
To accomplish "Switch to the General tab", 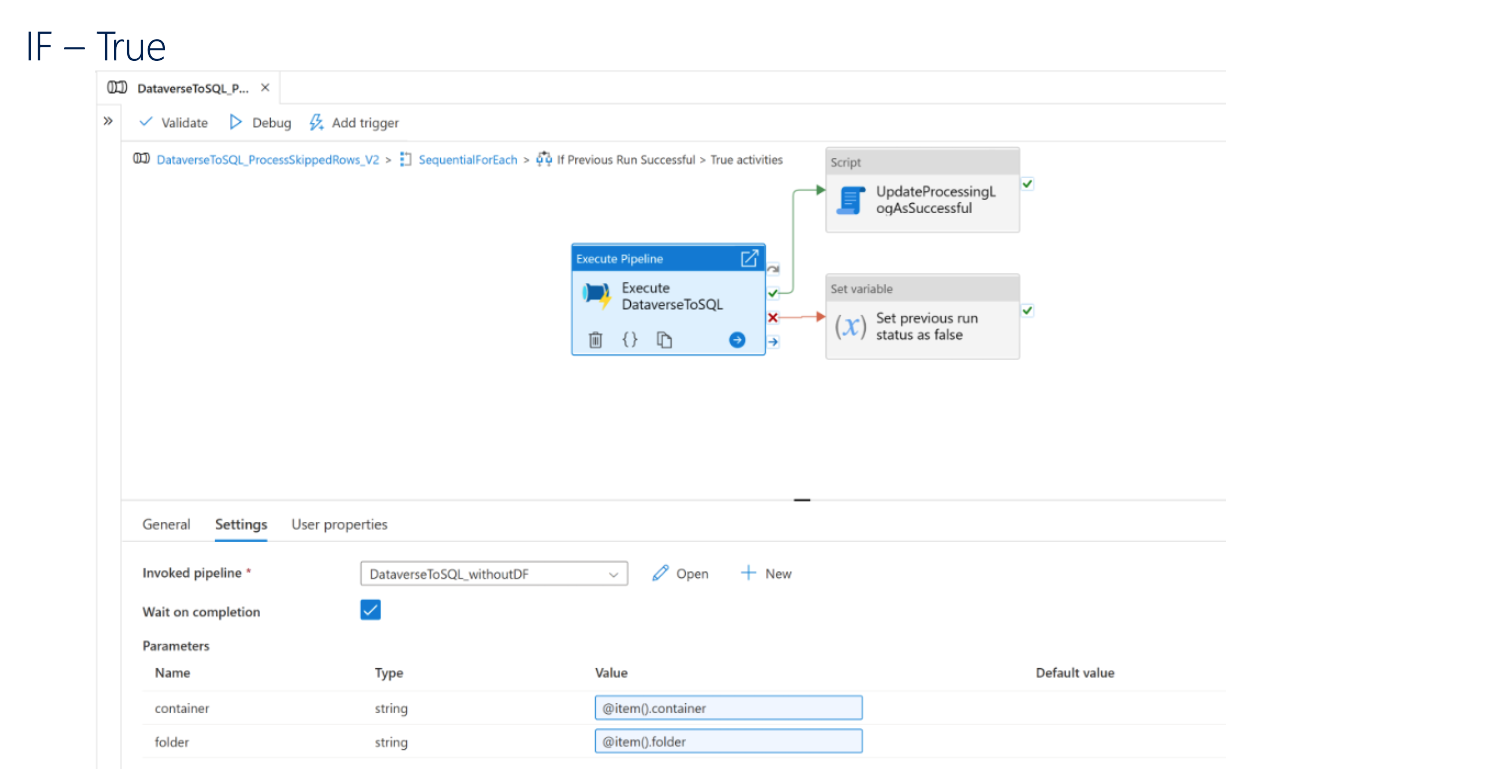I will coord(166,525).
